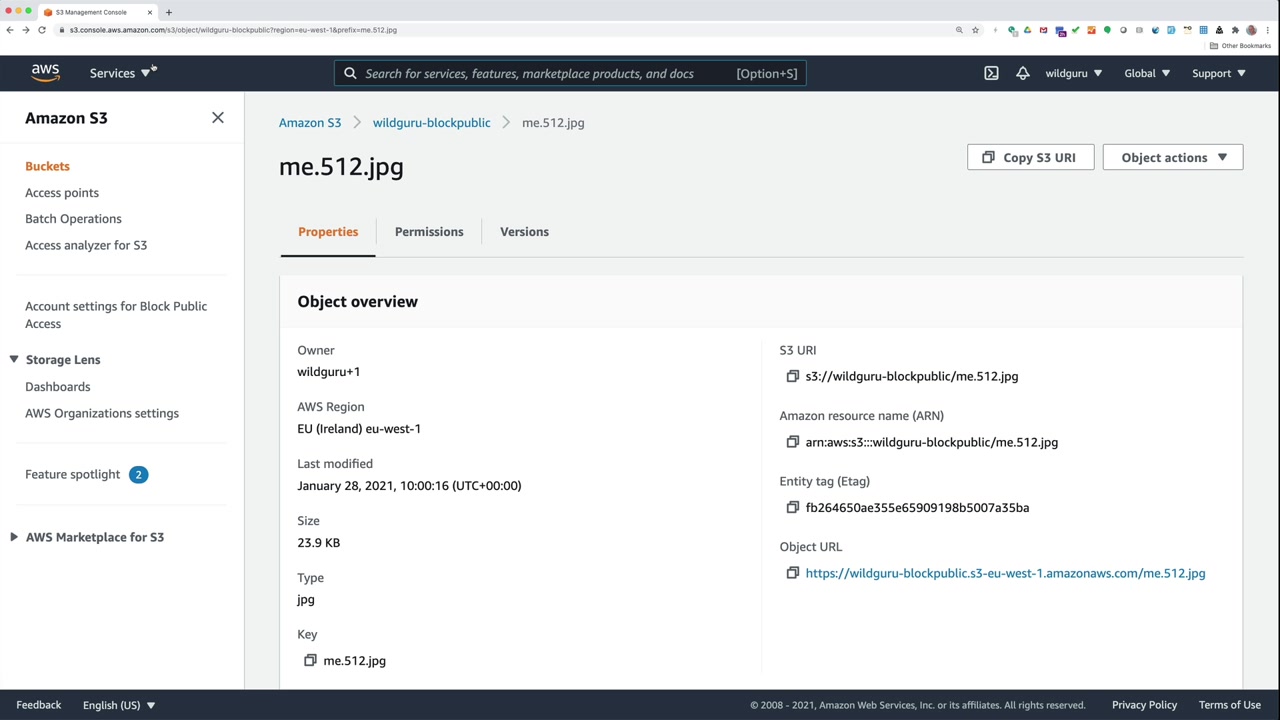The width and height of the screenshot is (1280, 720).
Task: Collapse the Storage Lens section
Action: (x=14, y=359)
